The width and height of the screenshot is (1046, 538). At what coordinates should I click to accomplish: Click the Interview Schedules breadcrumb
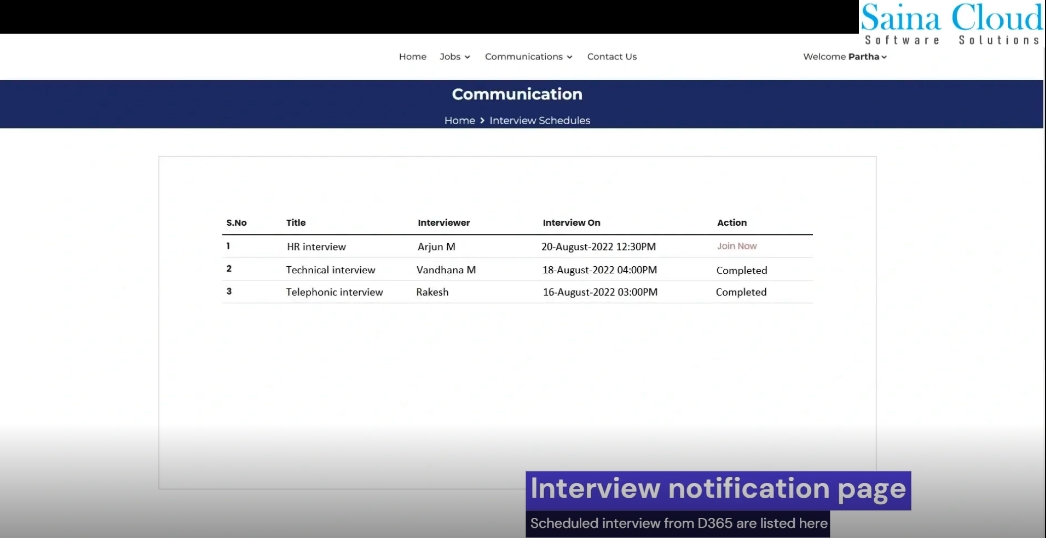[x=540, y=121]
